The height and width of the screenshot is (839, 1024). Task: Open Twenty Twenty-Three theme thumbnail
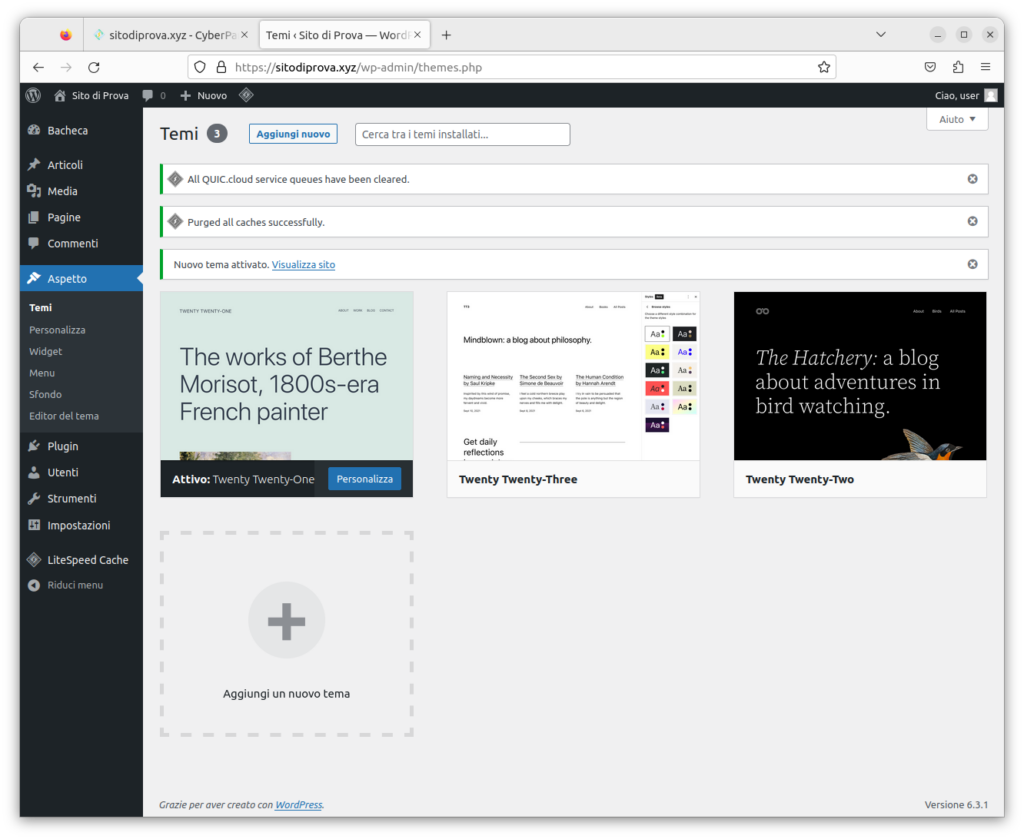tap(573, 376)
